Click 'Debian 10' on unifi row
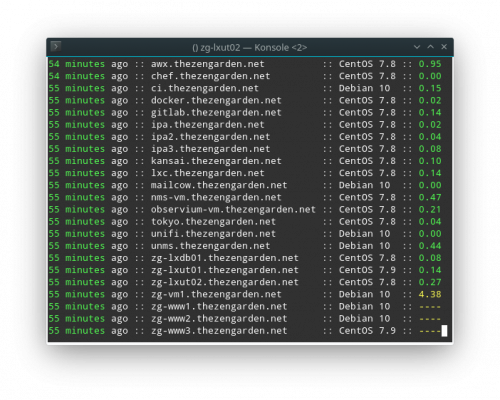Image resolution: width=500 pixels, height=400 pixels. pos(364,234)
